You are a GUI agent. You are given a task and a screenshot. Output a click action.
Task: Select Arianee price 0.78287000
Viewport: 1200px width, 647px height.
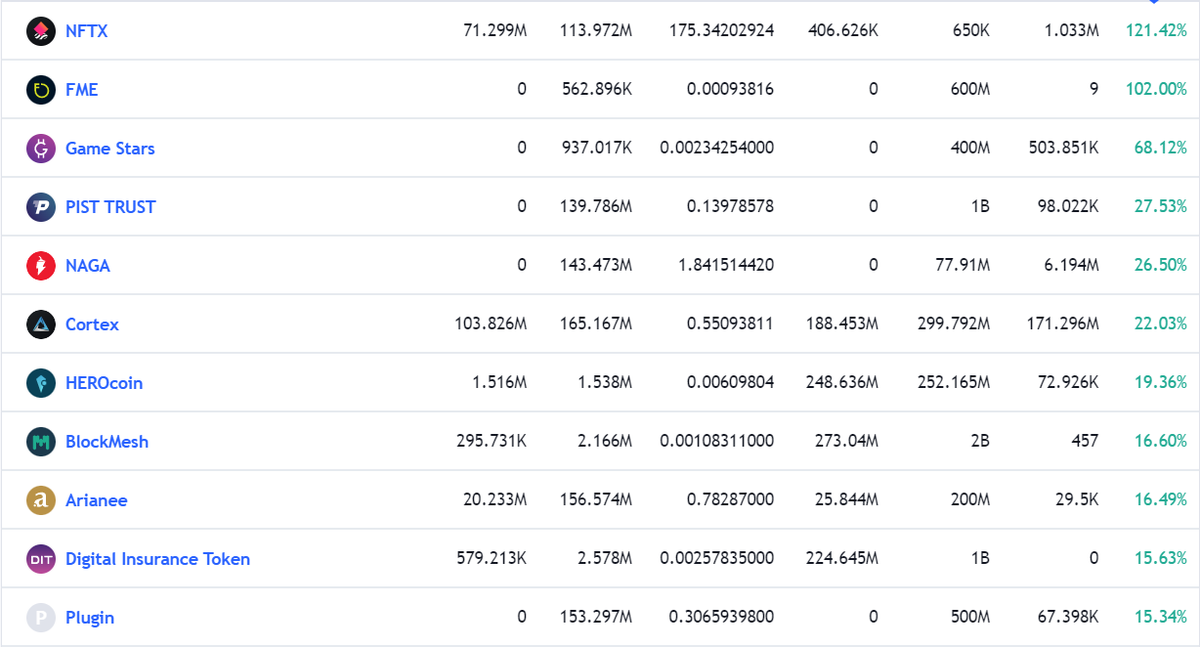(730, 500)
